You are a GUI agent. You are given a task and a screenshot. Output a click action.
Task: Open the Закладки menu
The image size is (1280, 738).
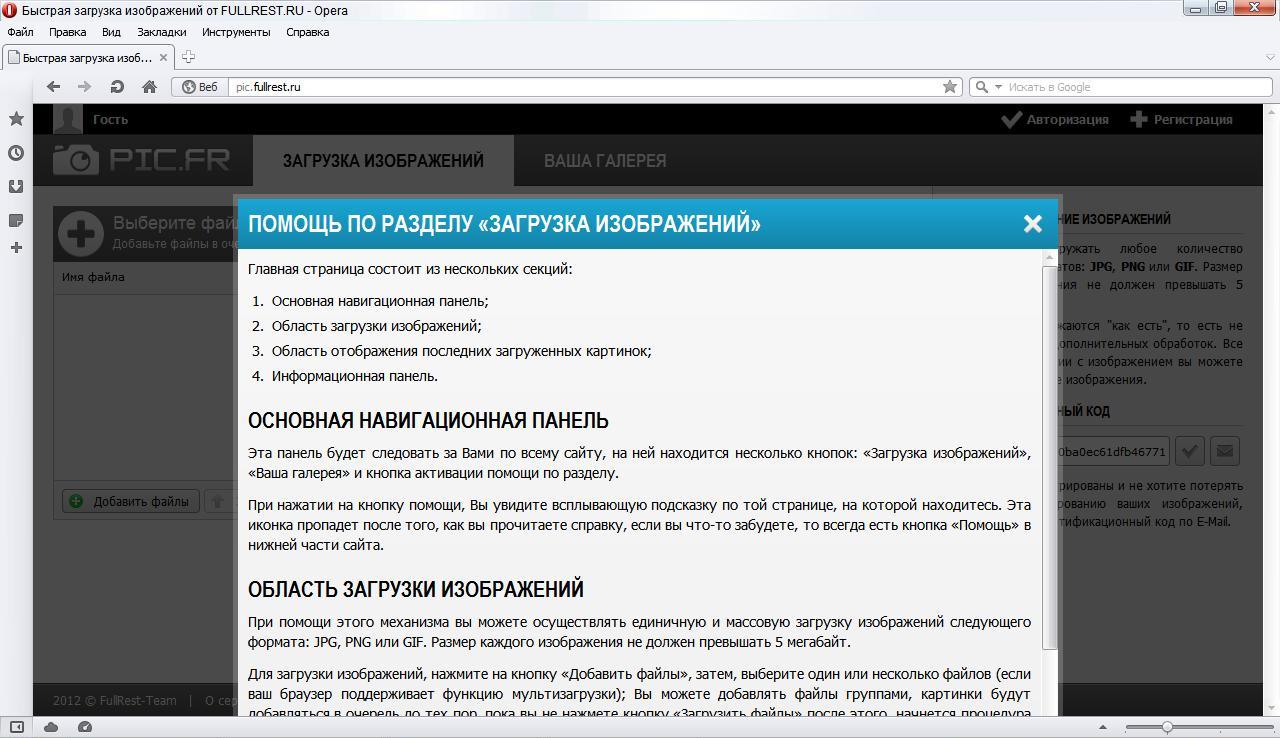click(x=161, y=32)
